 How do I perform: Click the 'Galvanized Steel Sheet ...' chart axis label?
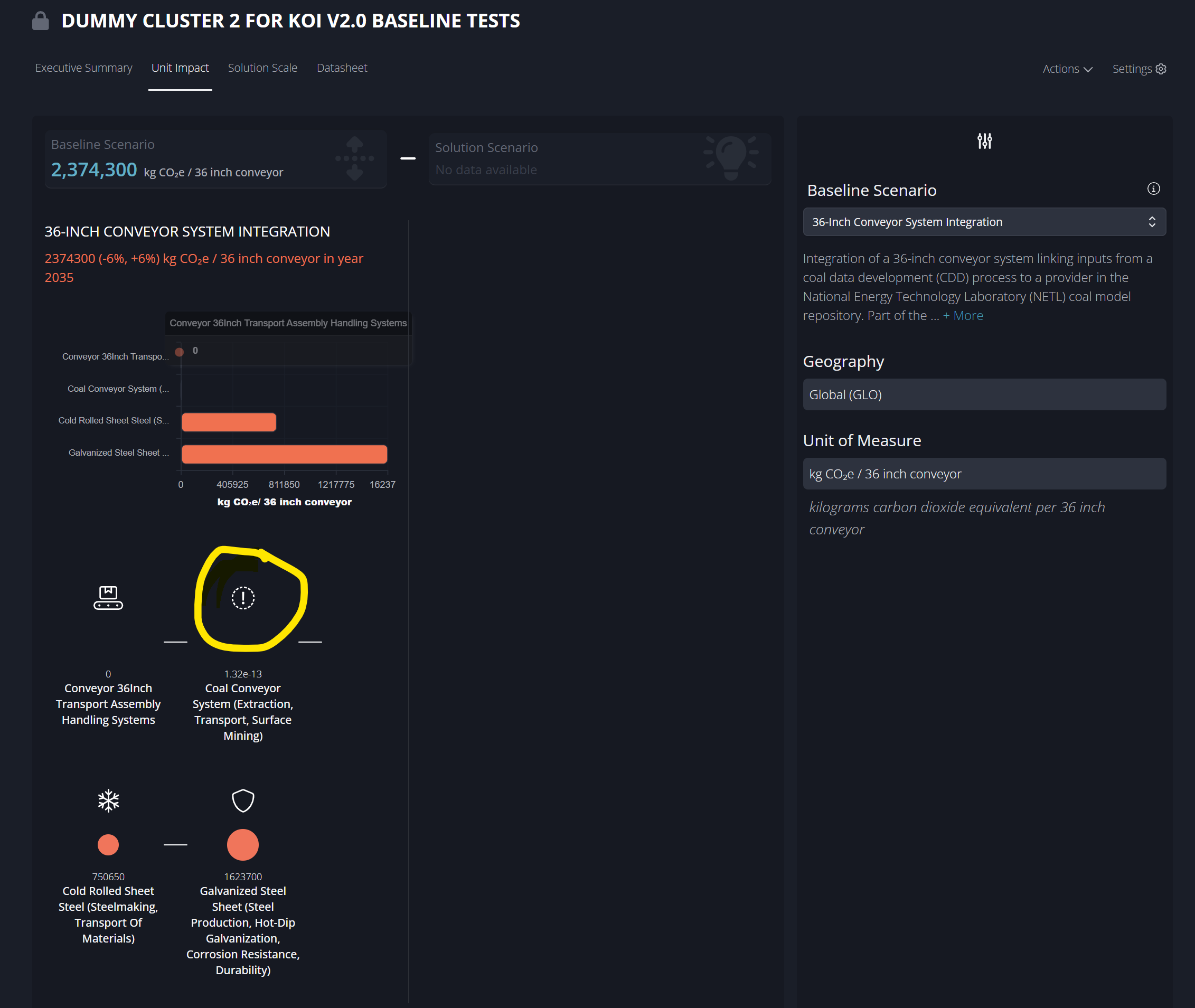(119, 453)
